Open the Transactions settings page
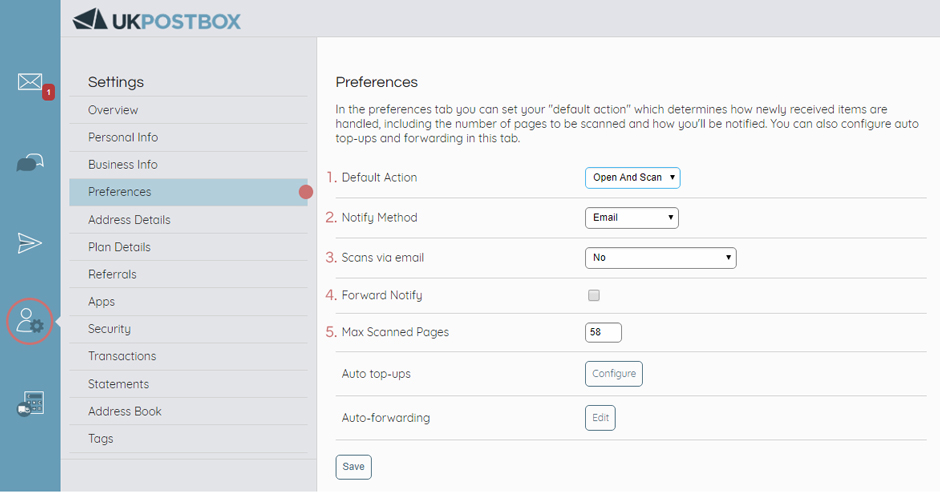This screenshot has width=940, height=492. coord(122,356)
